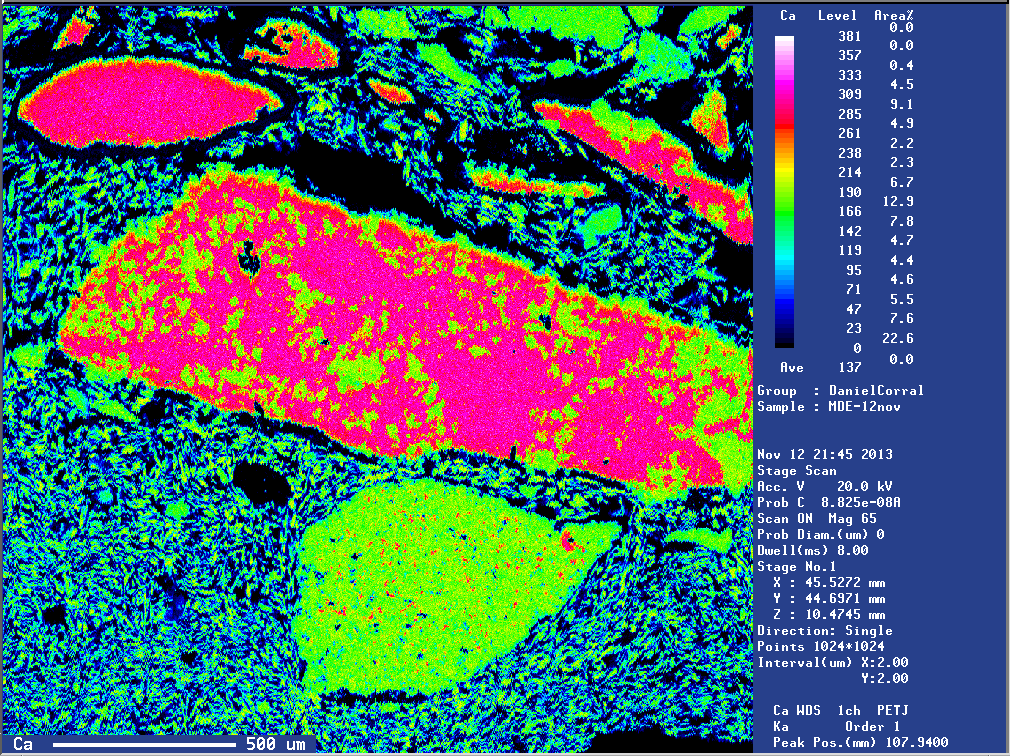Click the area percentage "4.9"
Viewport: 1010px width, 756px height.
pyautogui.click(x=901, y=123)
